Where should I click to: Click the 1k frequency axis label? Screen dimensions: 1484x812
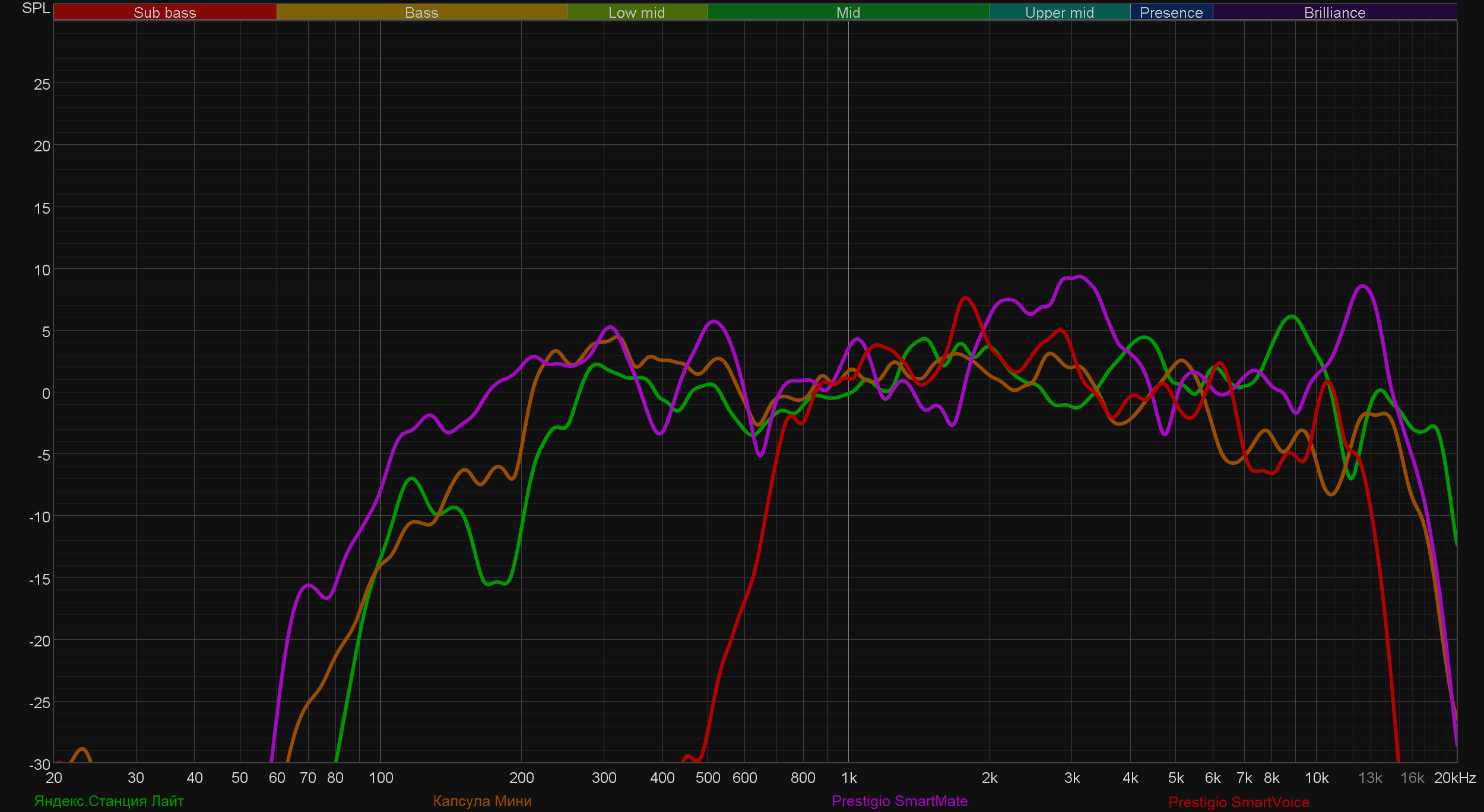tap(849, 778)
